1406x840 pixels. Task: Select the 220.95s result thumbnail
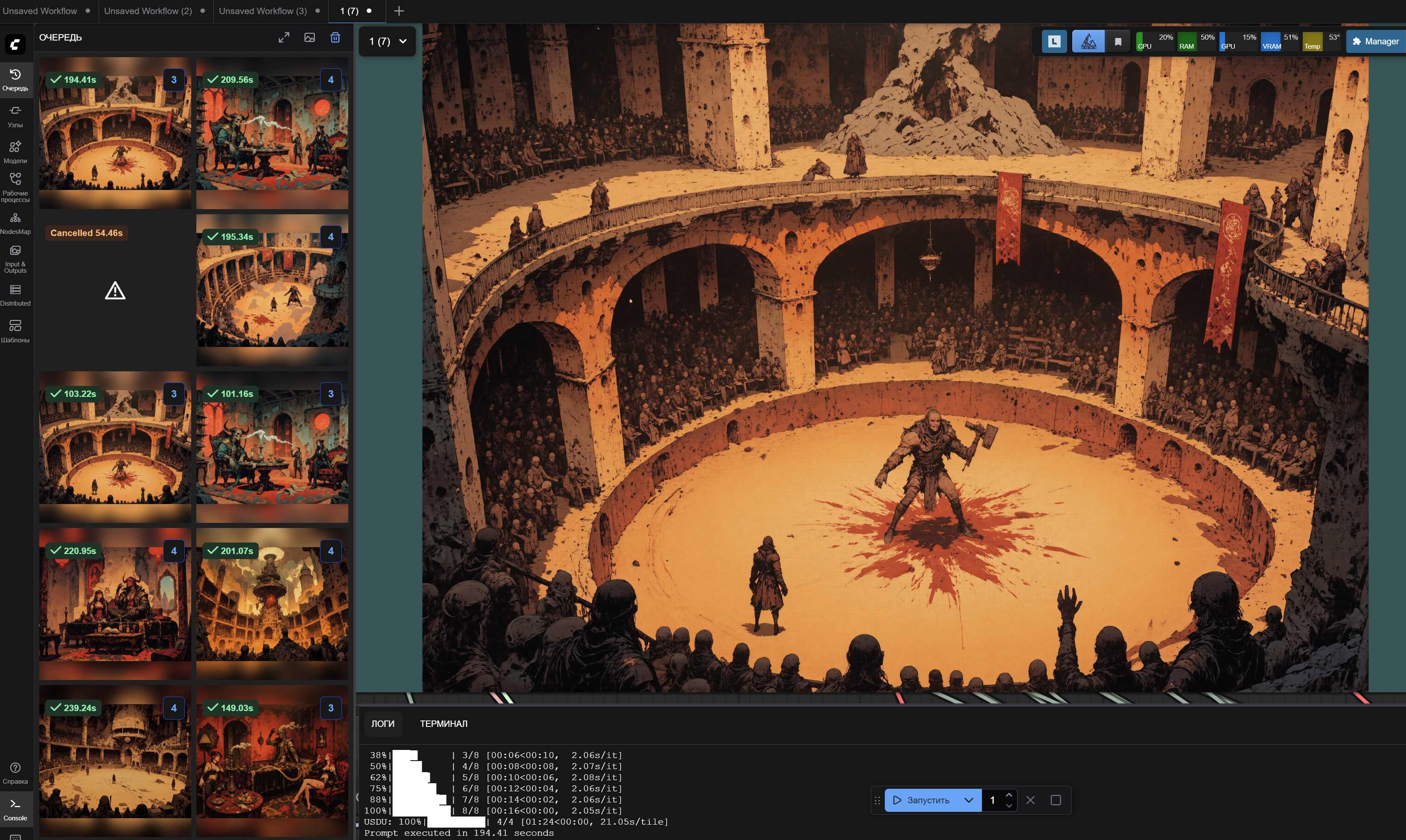coord(115,604)
